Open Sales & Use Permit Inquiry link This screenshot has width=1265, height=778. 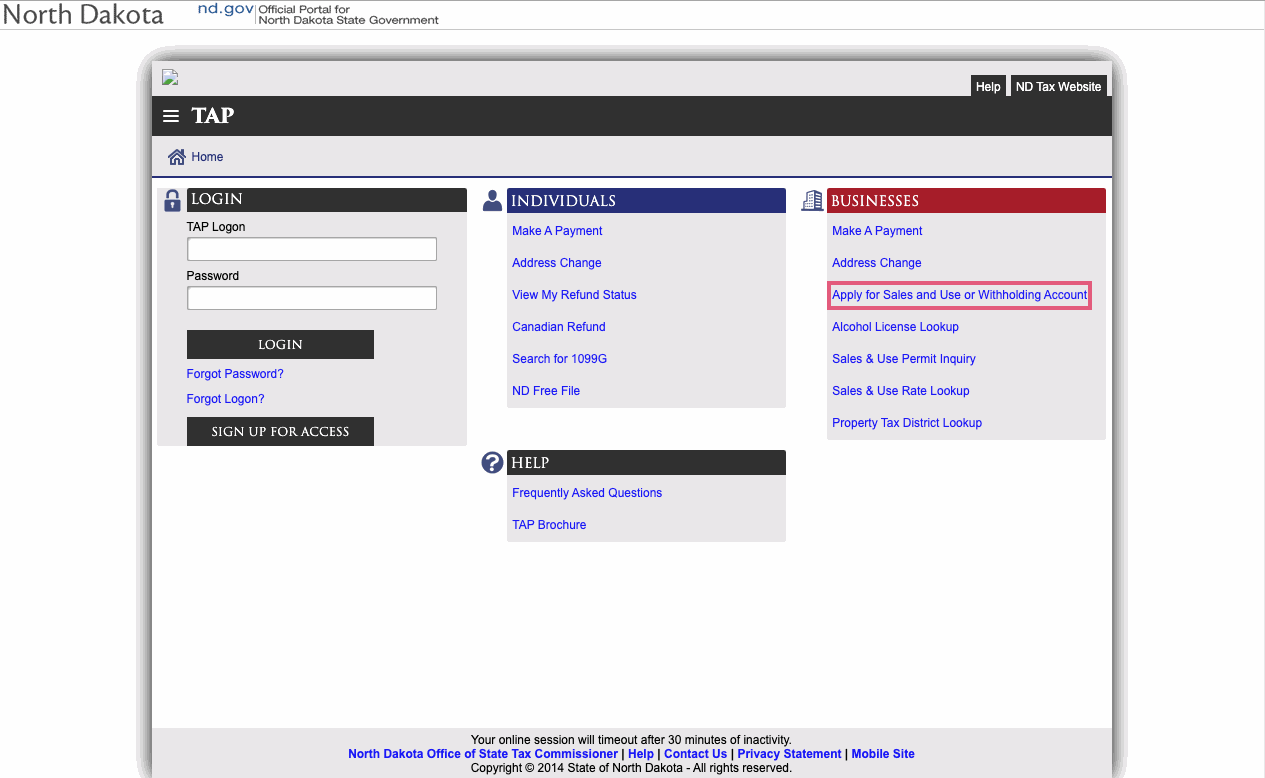click(x=904, y=359)
